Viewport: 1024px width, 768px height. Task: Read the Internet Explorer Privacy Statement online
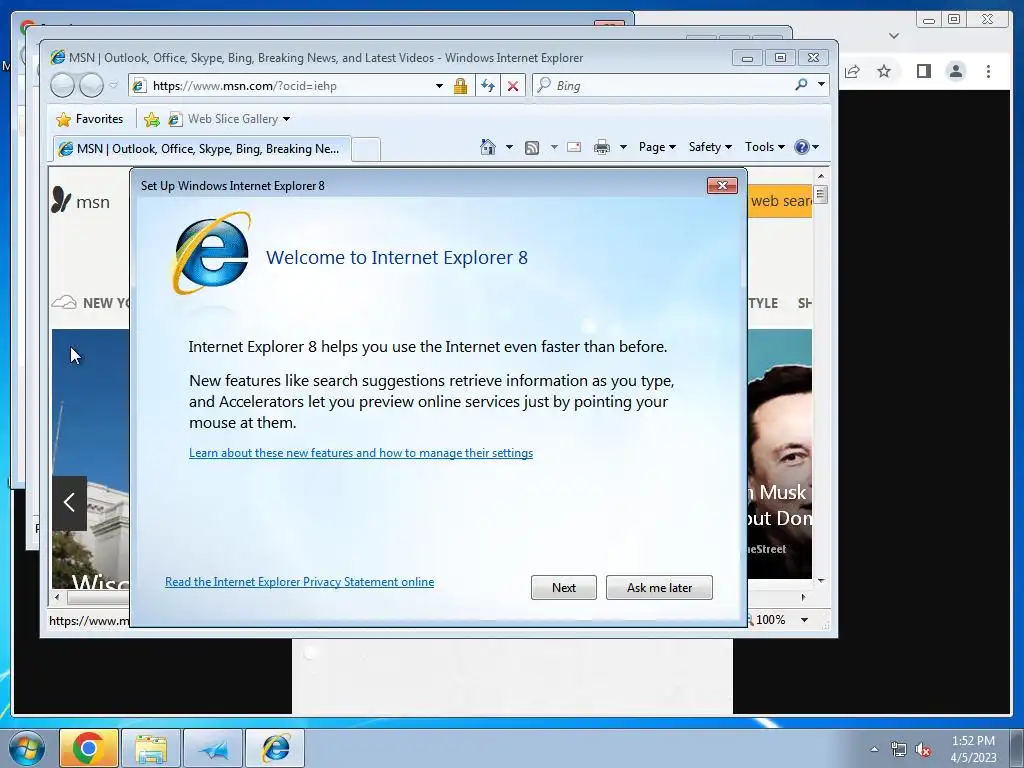pos(299,581)
